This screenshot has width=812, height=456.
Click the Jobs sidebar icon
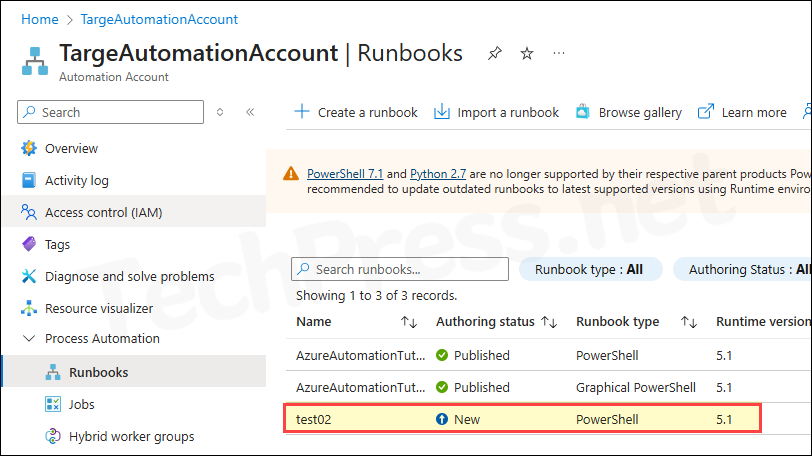53,404
